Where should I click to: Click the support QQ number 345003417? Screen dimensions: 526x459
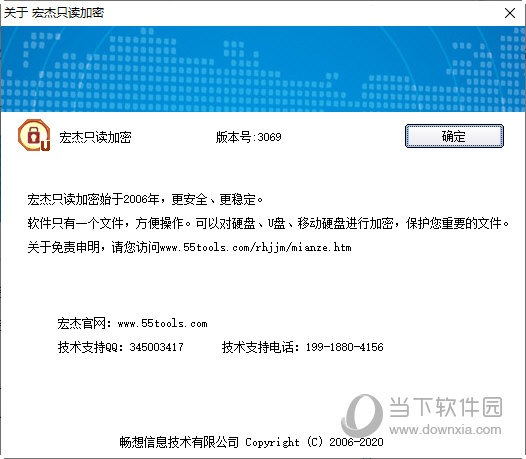click(156, 347)
